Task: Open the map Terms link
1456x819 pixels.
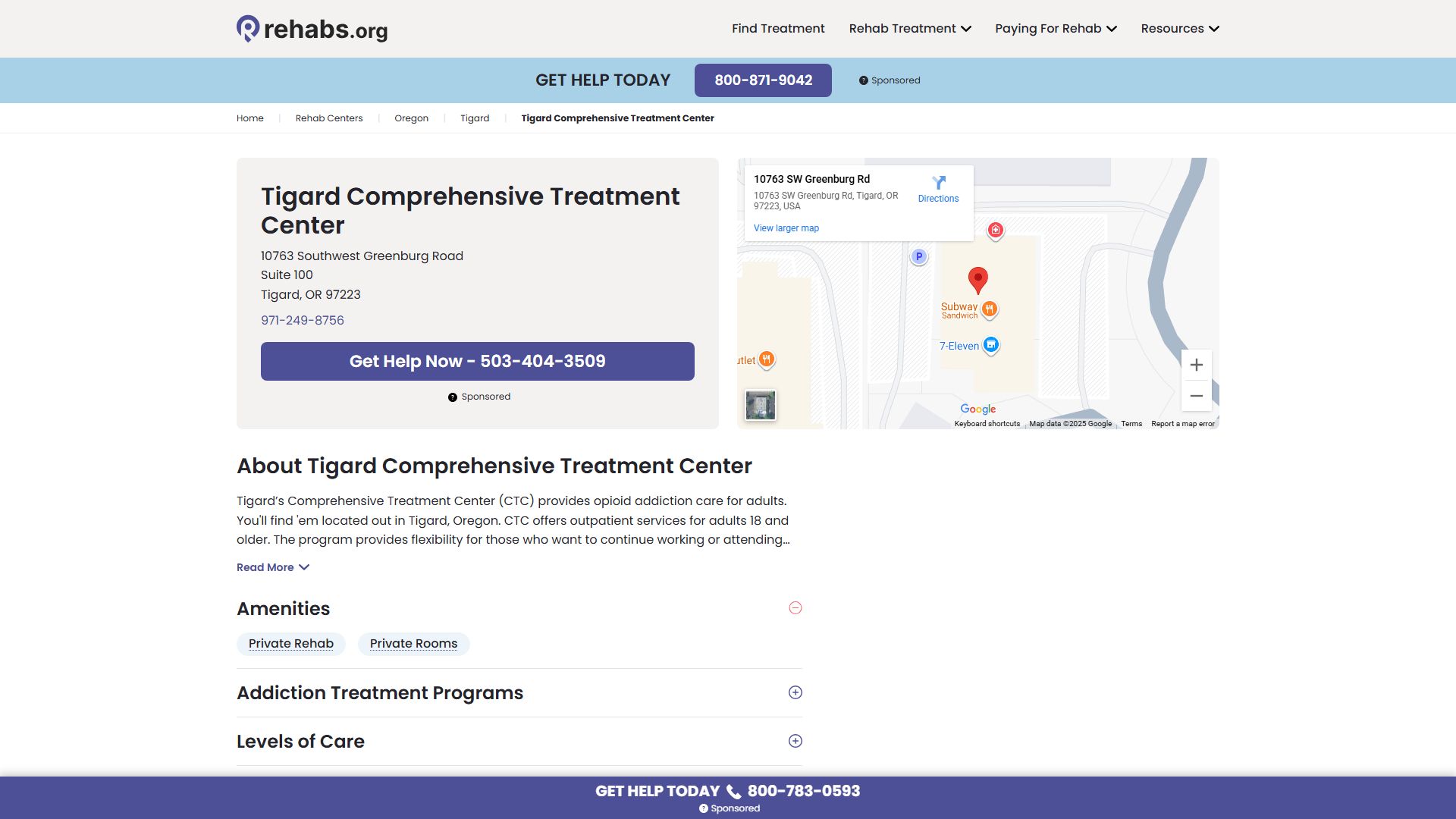Action: pos(1131,424)
